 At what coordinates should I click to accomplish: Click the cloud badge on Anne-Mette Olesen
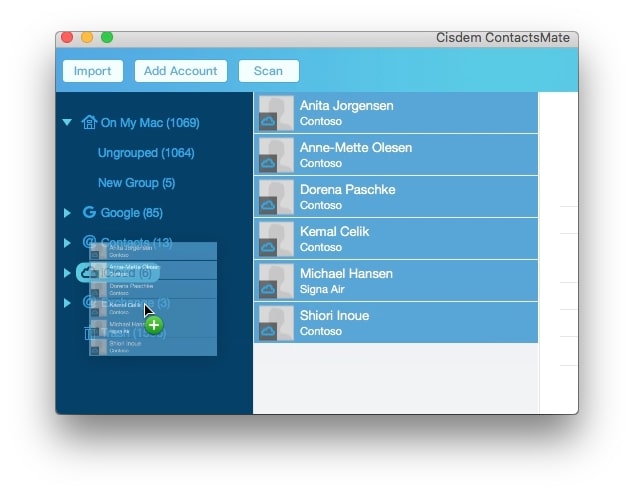268,164
